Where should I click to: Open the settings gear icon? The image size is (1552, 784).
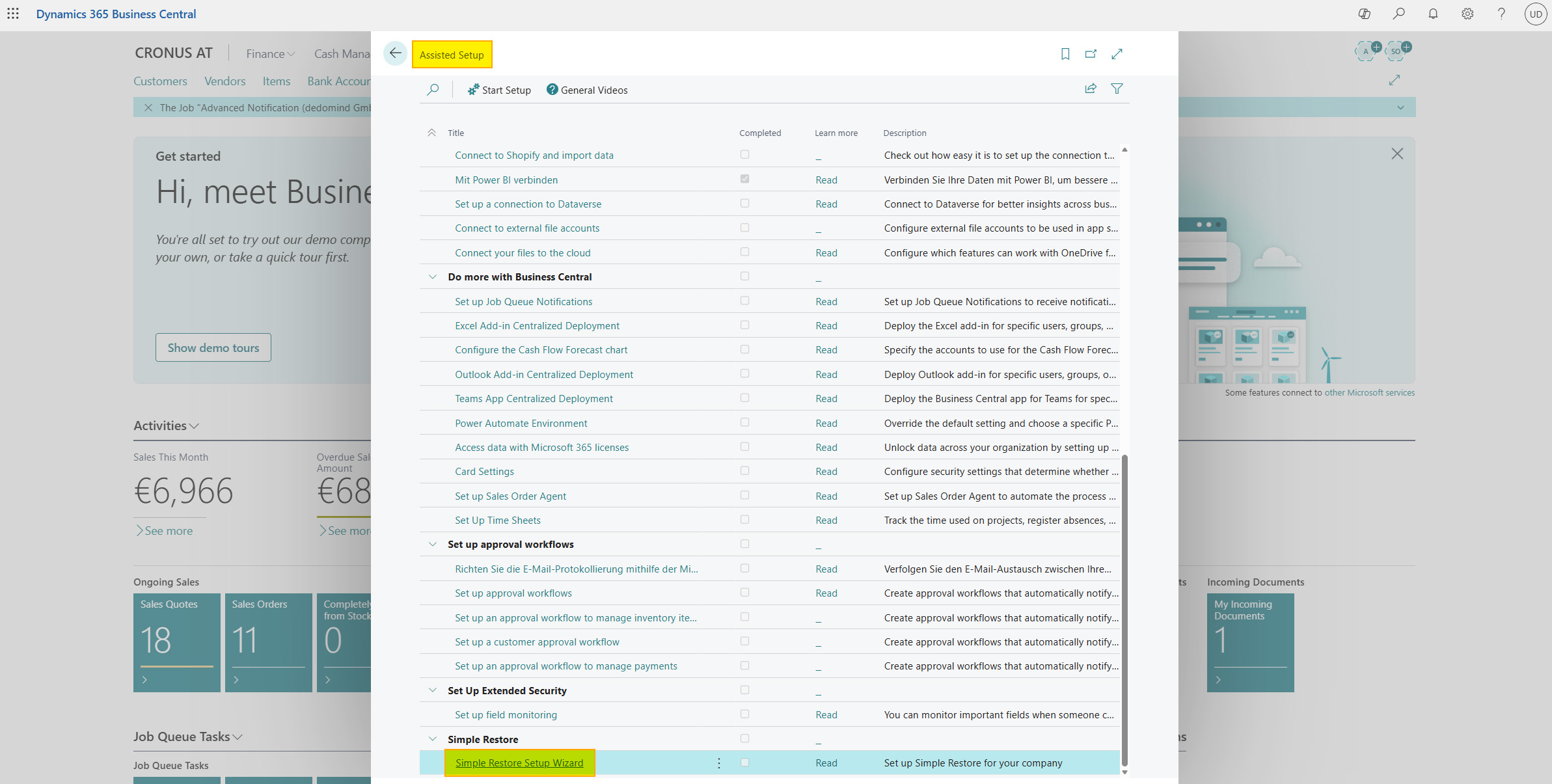1467,14
